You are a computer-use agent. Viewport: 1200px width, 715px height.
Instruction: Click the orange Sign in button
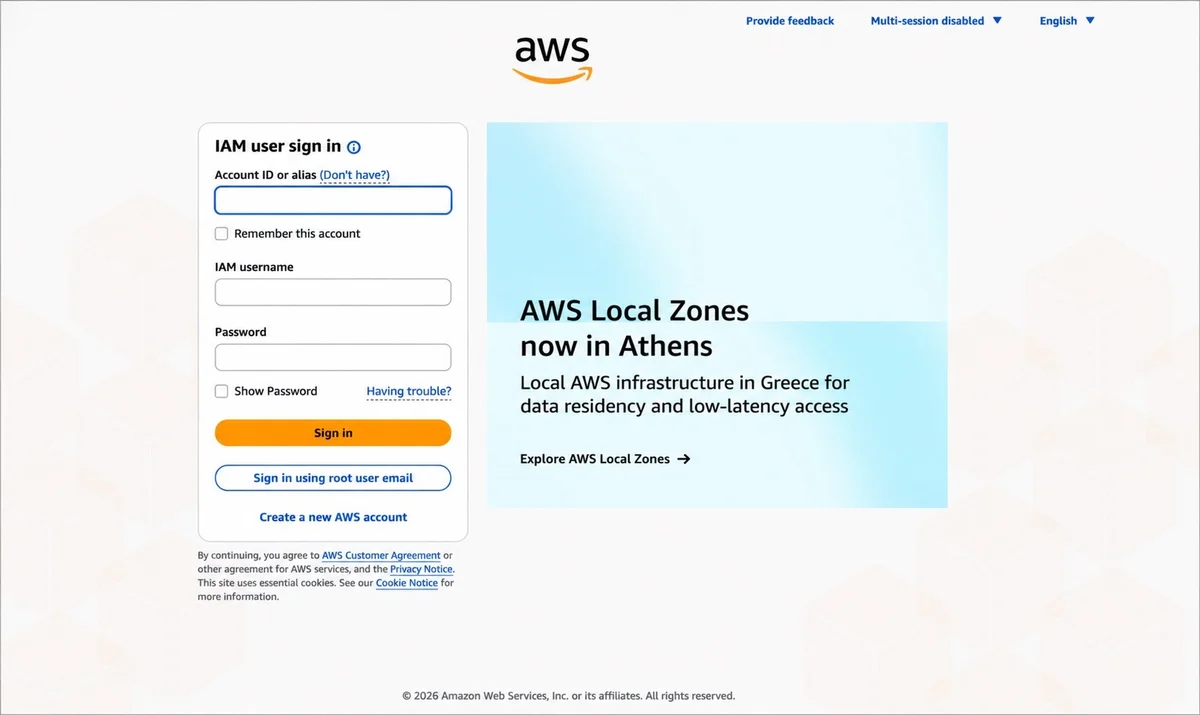[x=333, y=433]
